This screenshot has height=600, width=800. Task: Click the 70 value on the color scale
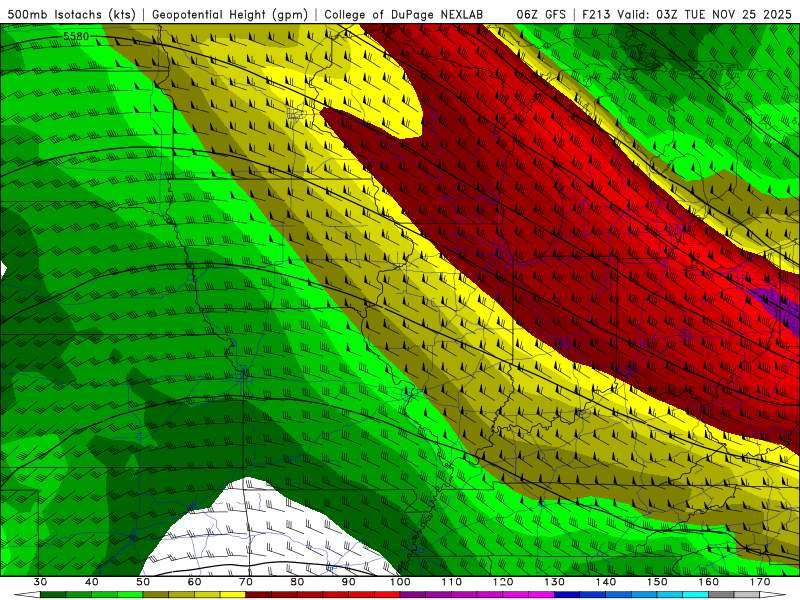[x=246, y=582]
